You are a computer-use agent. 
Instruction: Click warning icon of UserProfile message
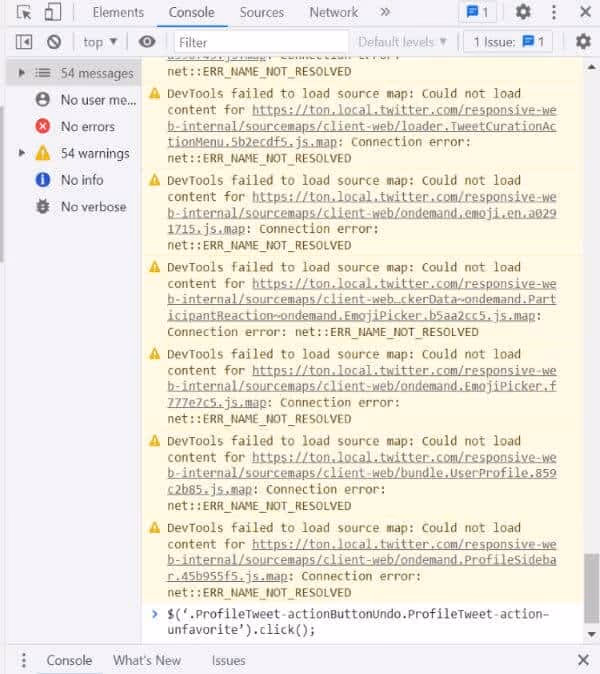point(154,441)
